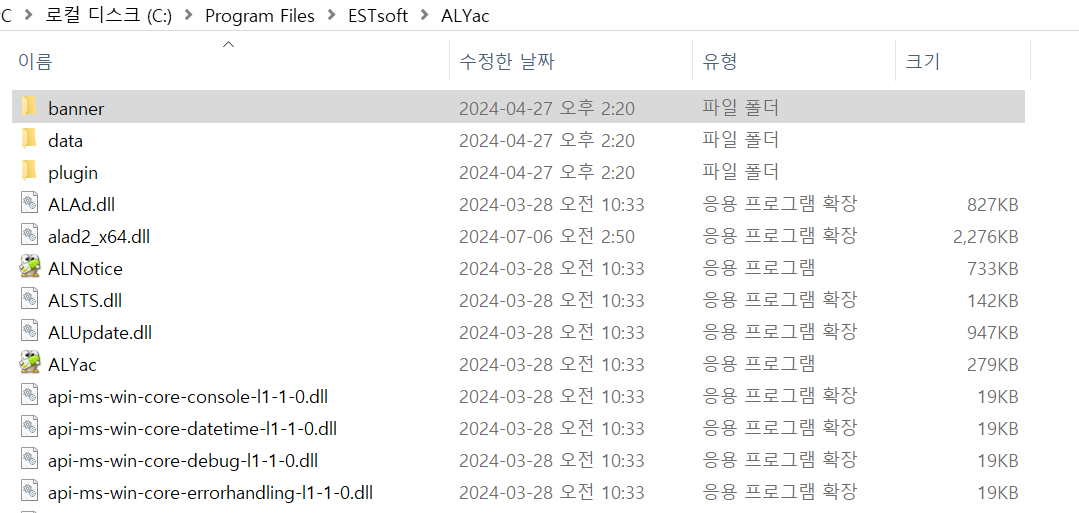This screenshot has height=513, width=1079.
Task: Click the ALUpdate.dll file icon
Action: 29,332
